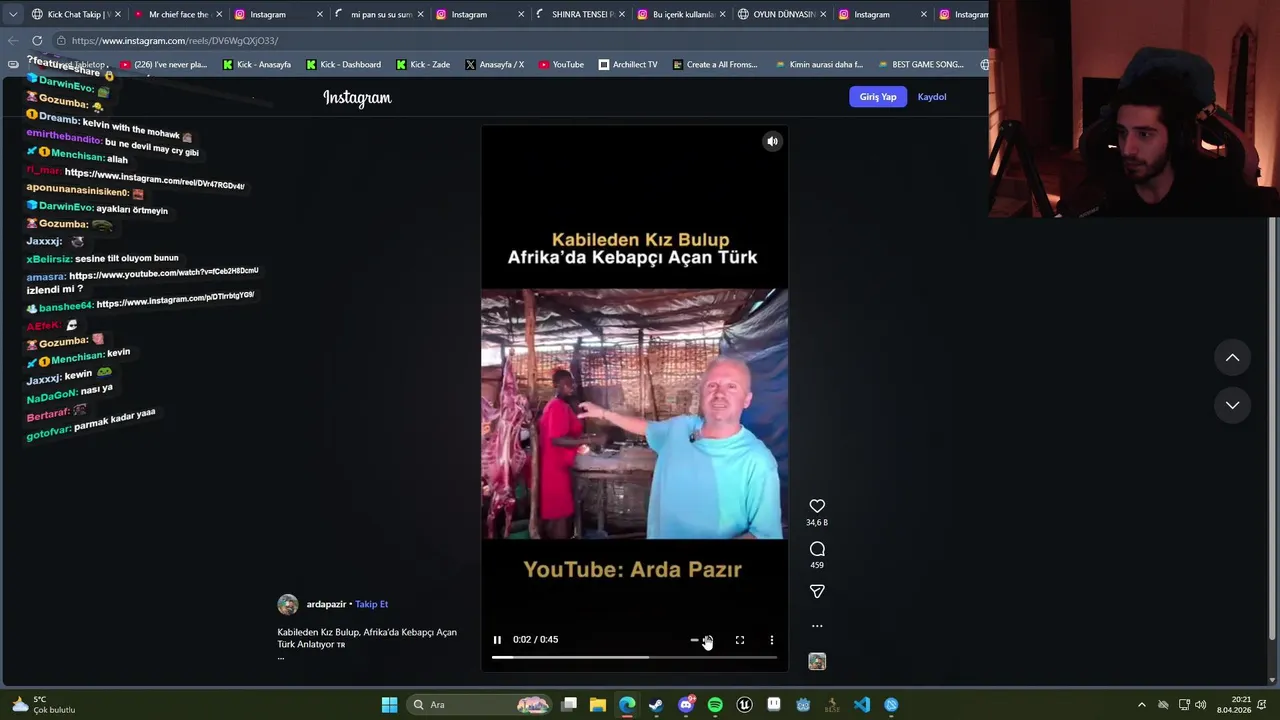1280x720 pixels.
Task: Close the Kick Chat Takip tab
Action: [x=117, y=14]
